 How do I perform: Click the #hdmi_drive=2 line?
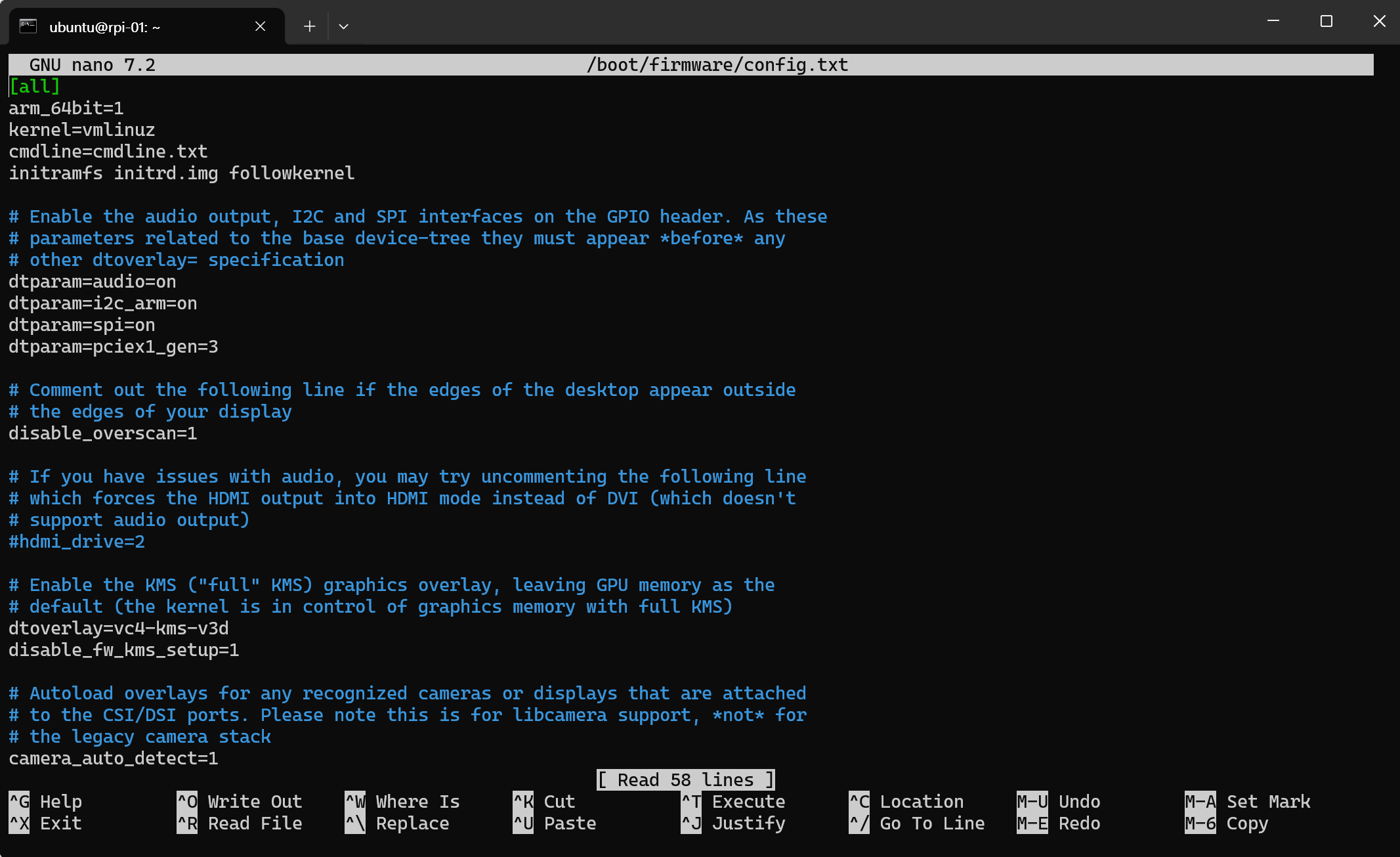click(77, 542)
